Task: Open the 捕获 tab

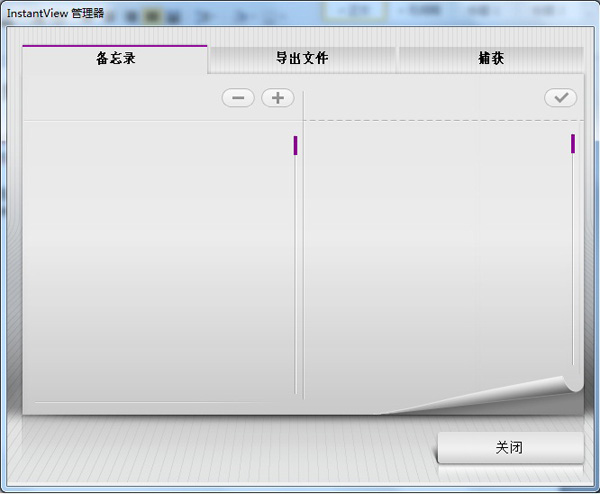Action: pyautogui.click(x=491, y=59)
